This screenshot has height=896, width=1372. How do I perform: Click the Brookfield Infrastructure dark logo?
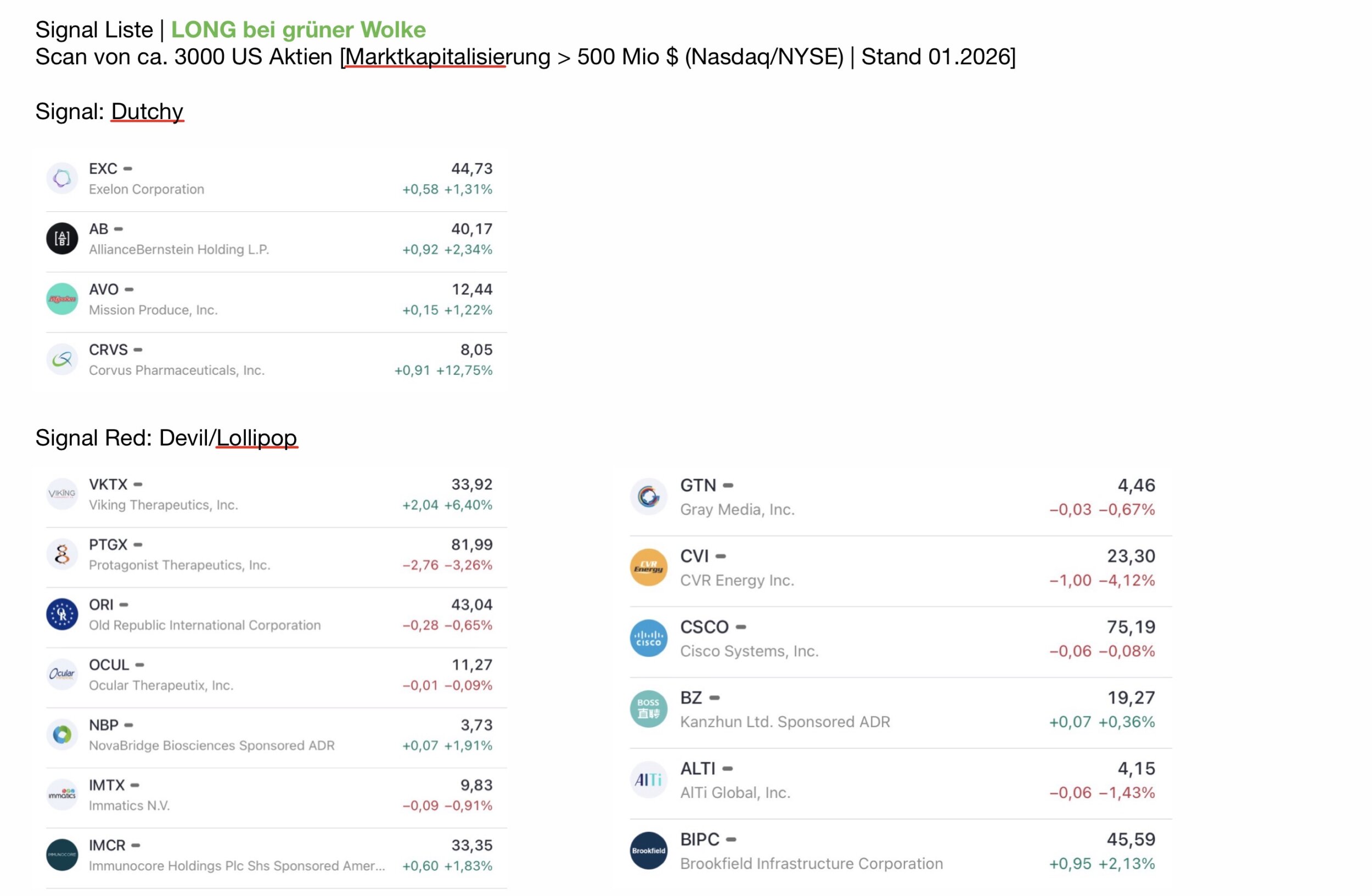pyautogui.click(x=649, y=850)
